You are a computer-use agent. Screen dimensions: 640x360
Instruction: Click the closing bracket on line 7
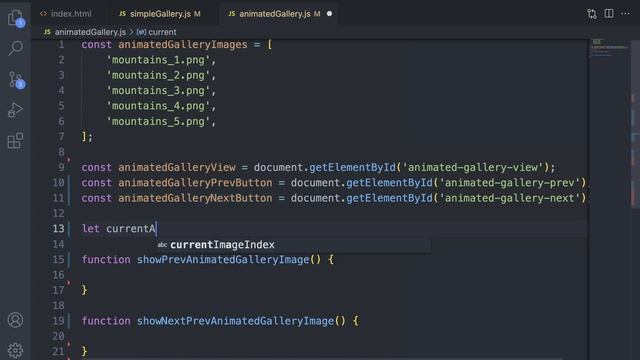point(84,137)
